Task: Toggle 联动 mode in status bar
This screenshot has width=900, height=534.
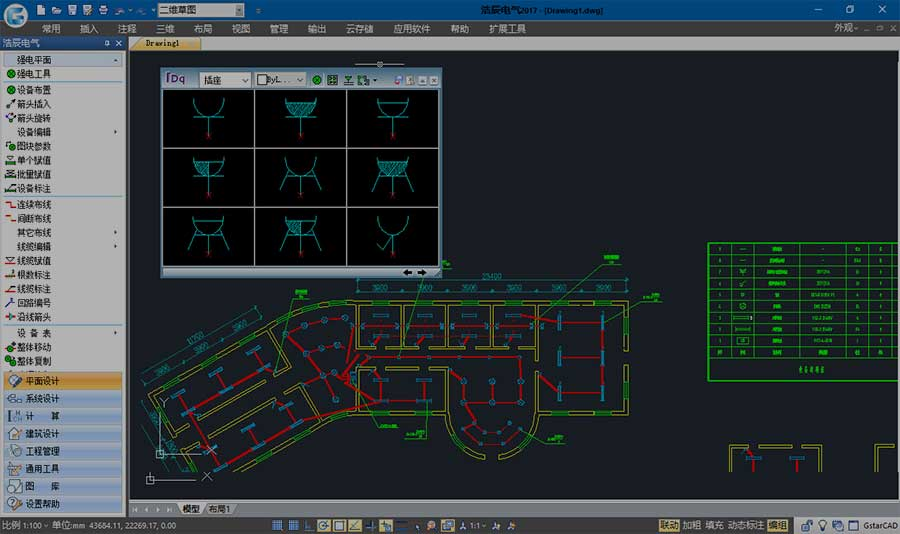Action: 669,525
